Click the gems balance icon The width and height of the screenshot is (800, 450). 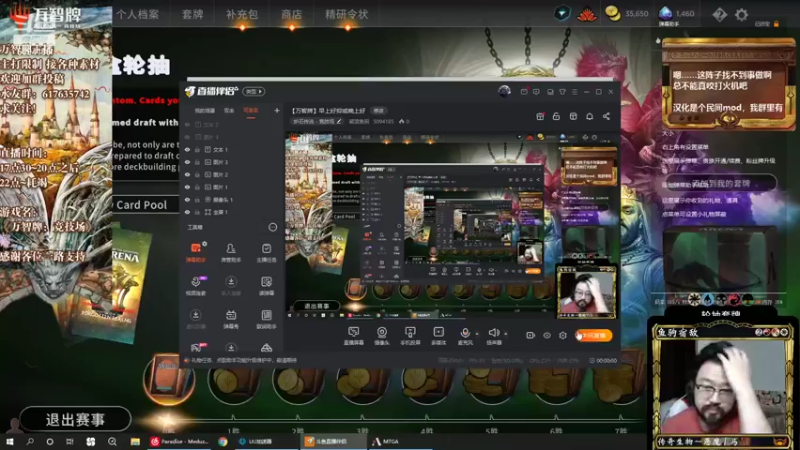(x=665, y=13)
